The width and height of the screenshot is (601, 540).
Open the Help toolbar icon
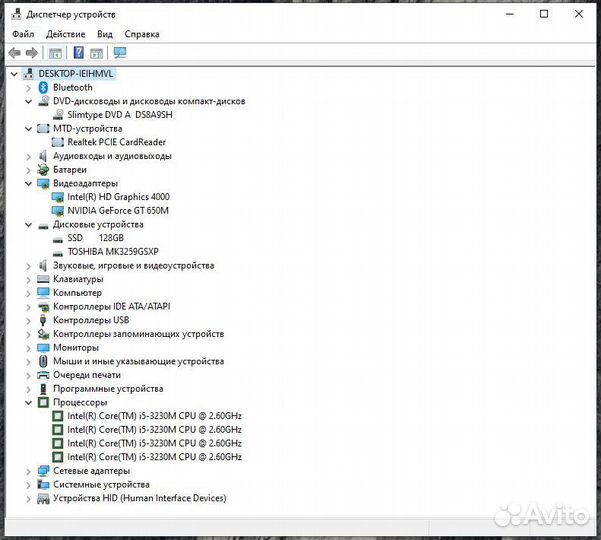[x=79, y=53]
